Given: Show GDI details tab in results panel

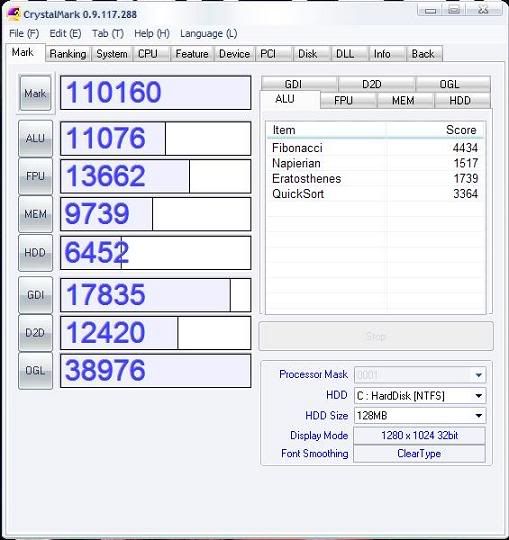Looking at the screenshot, I should (x=299, y=84).
